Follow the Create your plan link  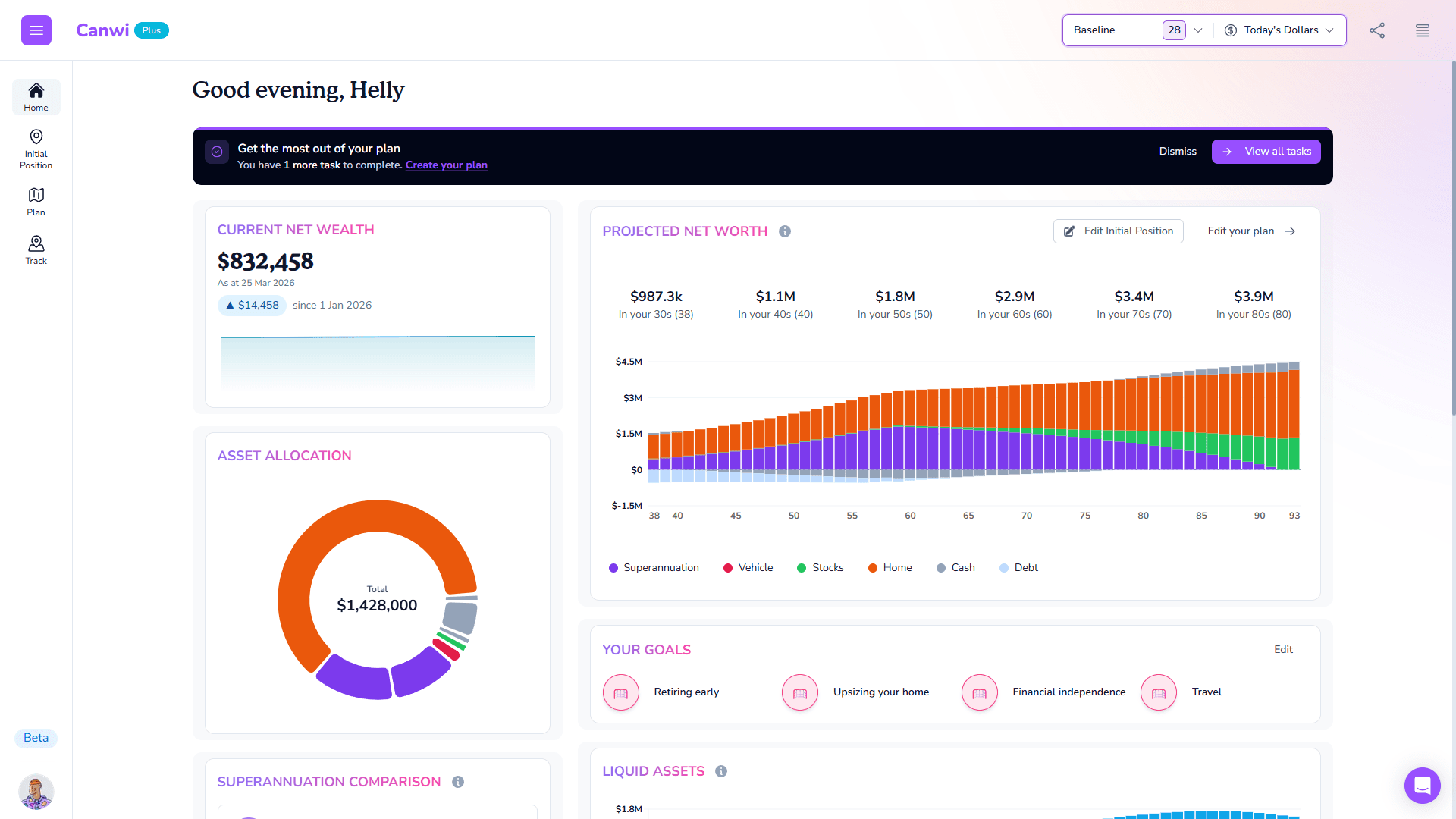pyautogui.click(x=446, y=165)
